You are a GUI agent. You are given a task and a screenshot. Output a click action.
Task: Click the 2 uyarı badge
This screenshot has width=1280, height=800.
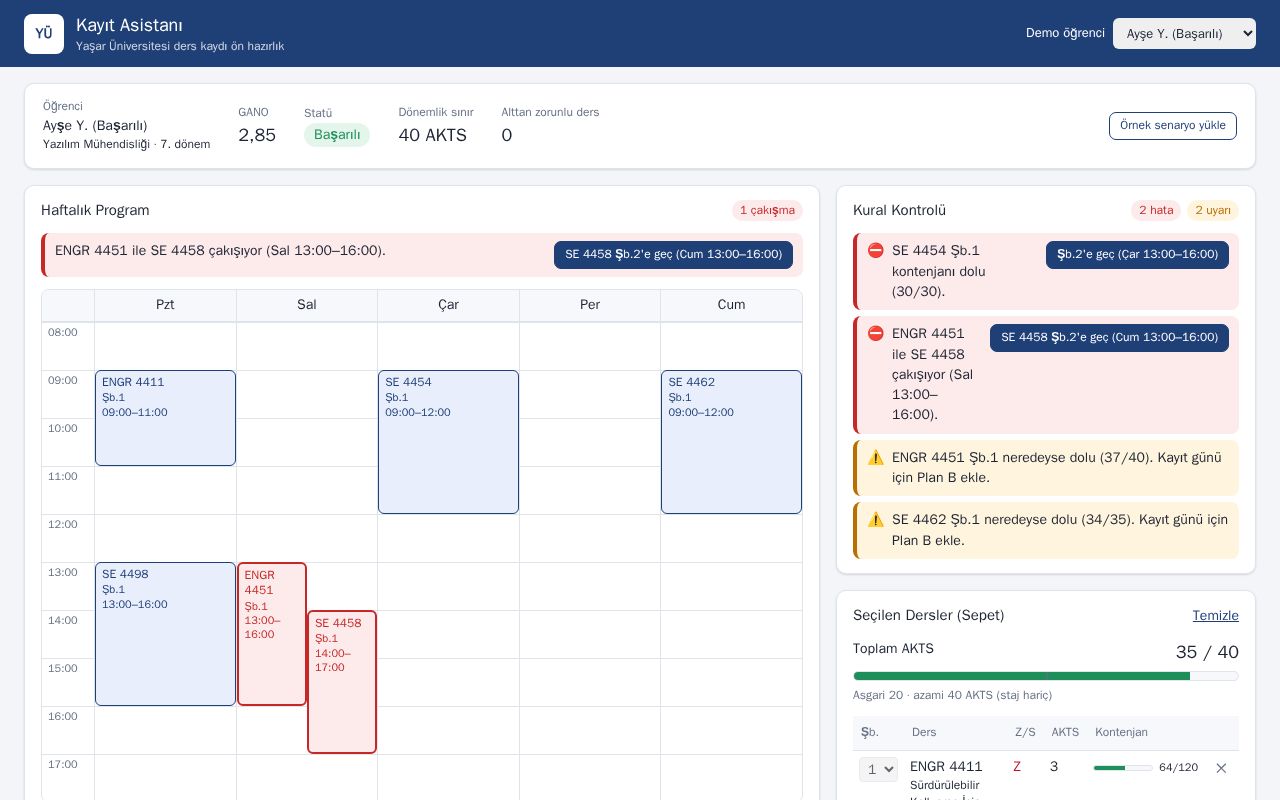coord(1213,210)
